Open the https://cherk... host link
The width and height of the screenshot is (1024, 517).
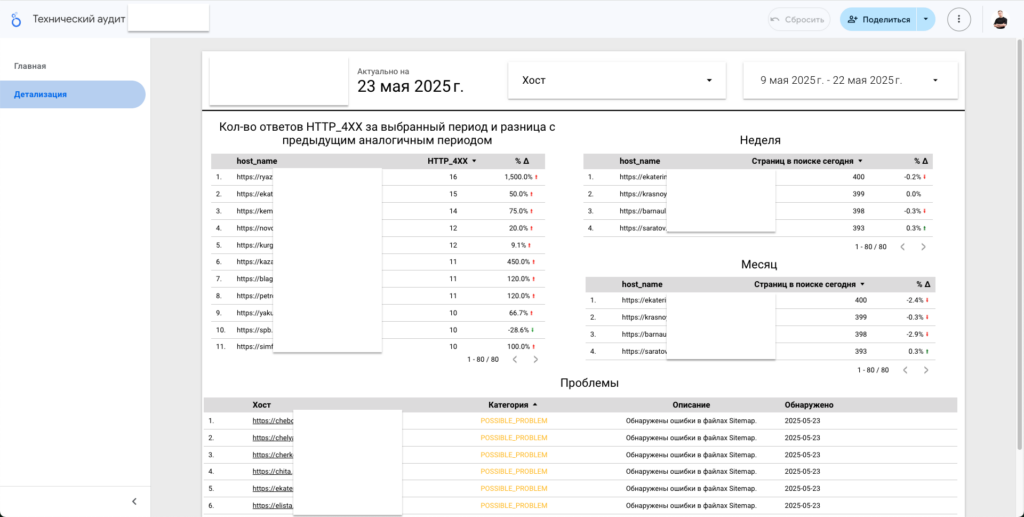[273, 454]
